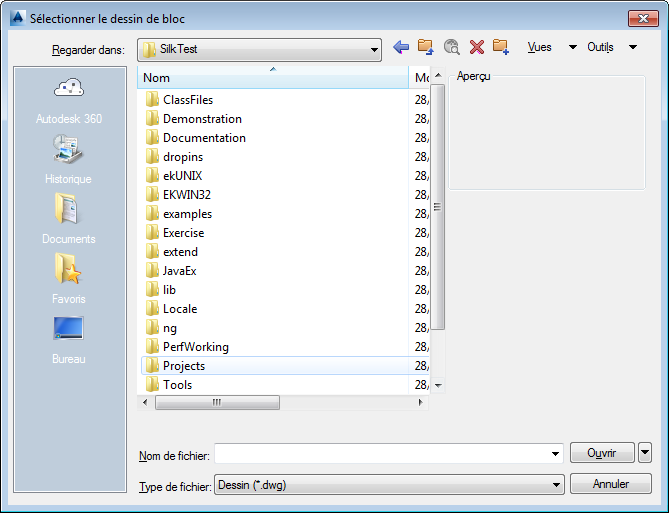669x513 pixels.
Task: Expand the Vues menu arrow
Action: [573, 47]
